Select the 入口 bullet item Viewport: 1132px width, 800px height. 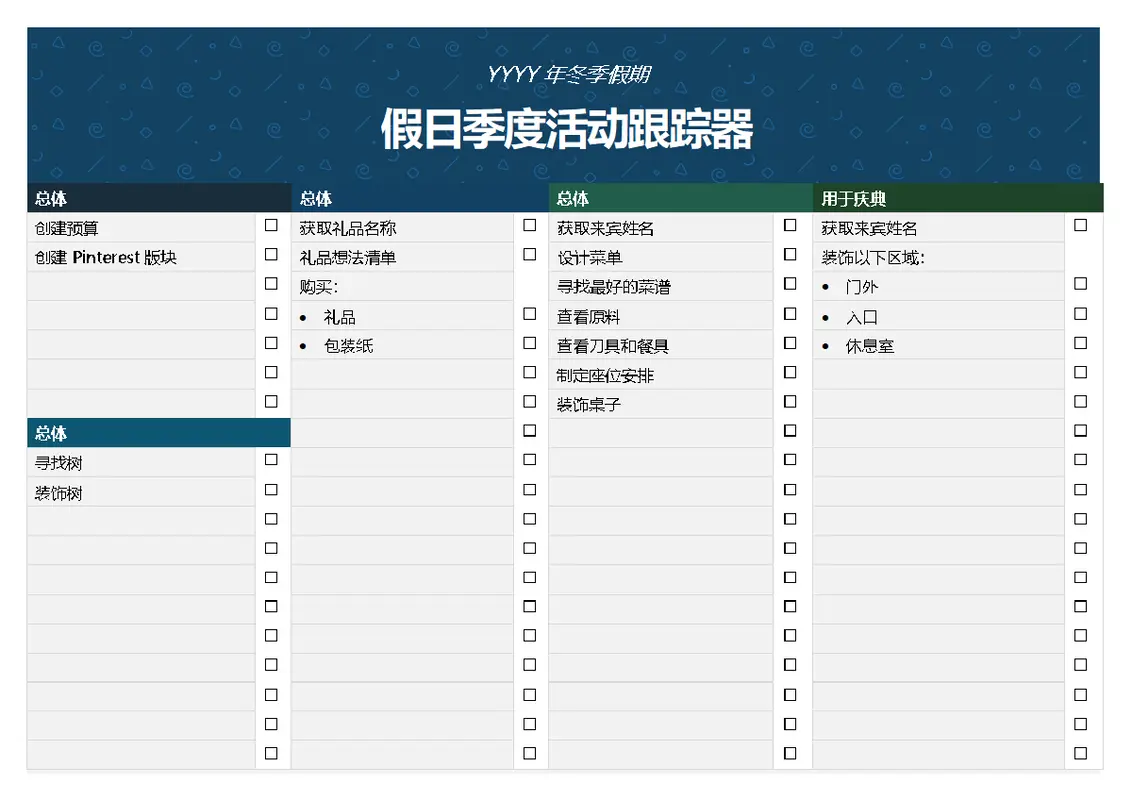tap(939, 316)
